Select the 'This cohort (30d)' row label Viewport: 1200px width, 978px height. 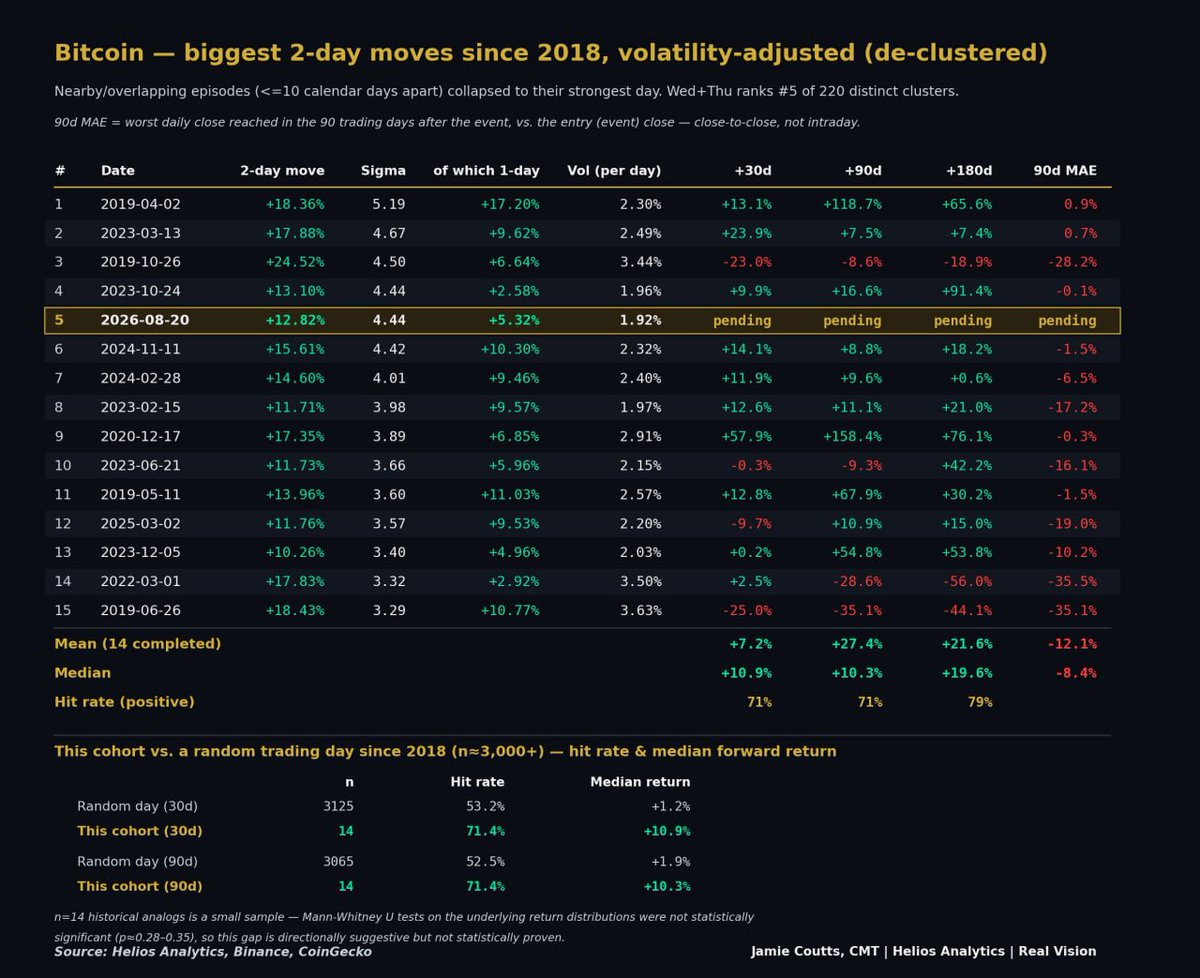[x=139, y=831]
